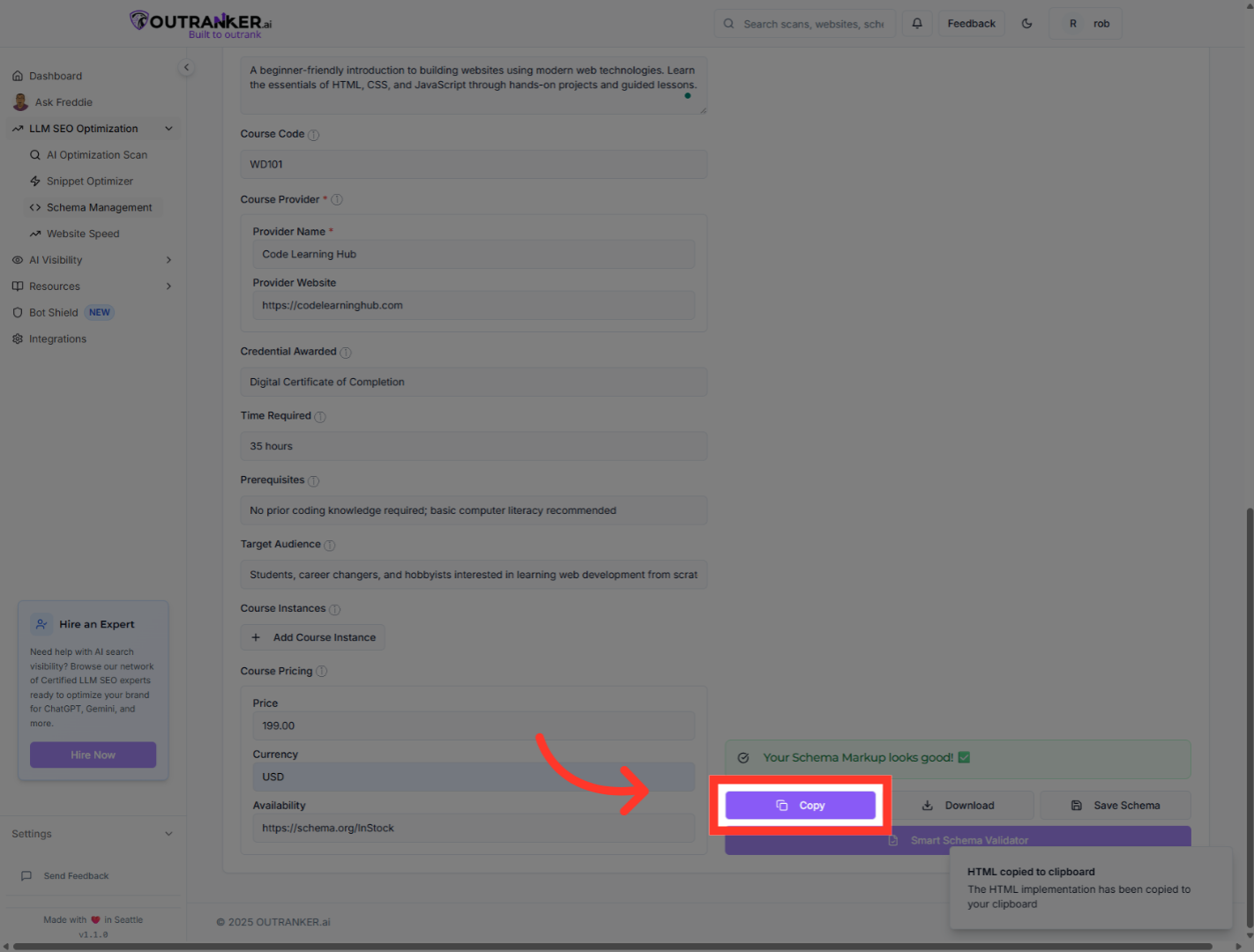
Task: Click the Course Code field containing WD101
Action: pos(474,164)
